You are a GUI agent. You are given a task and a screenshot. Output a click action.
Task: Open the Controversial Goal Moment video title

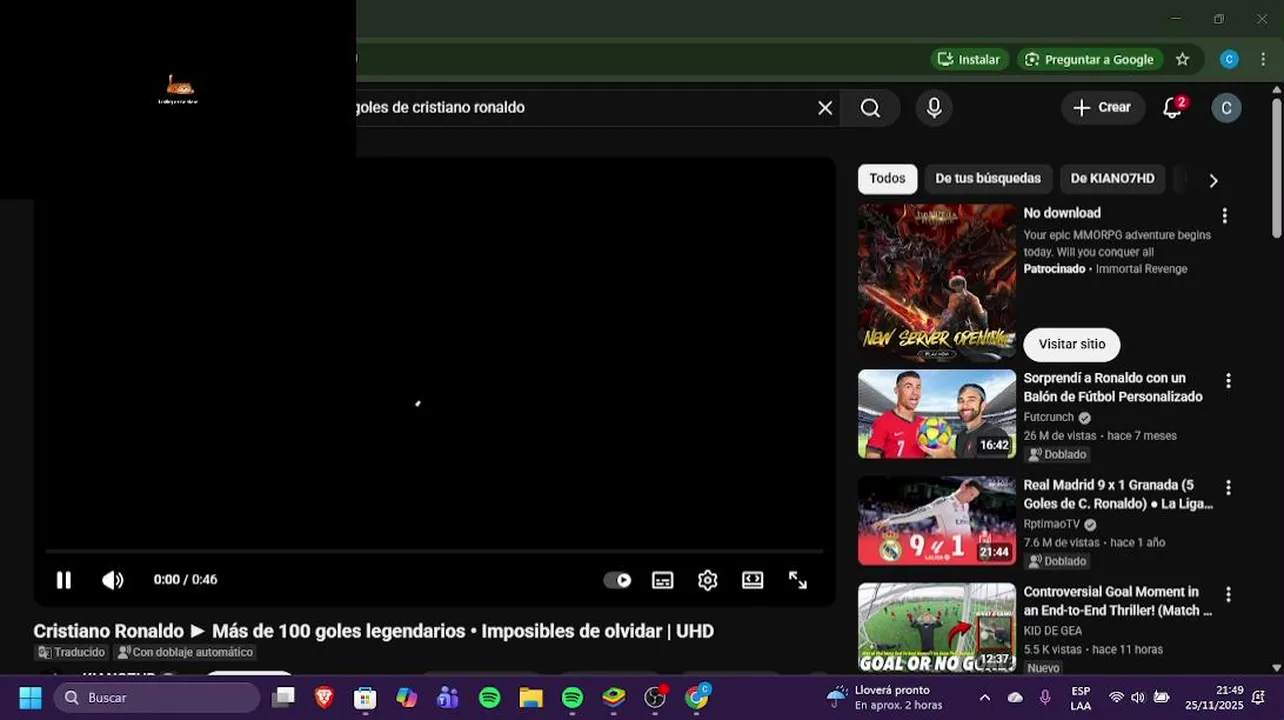(1118, 602)
